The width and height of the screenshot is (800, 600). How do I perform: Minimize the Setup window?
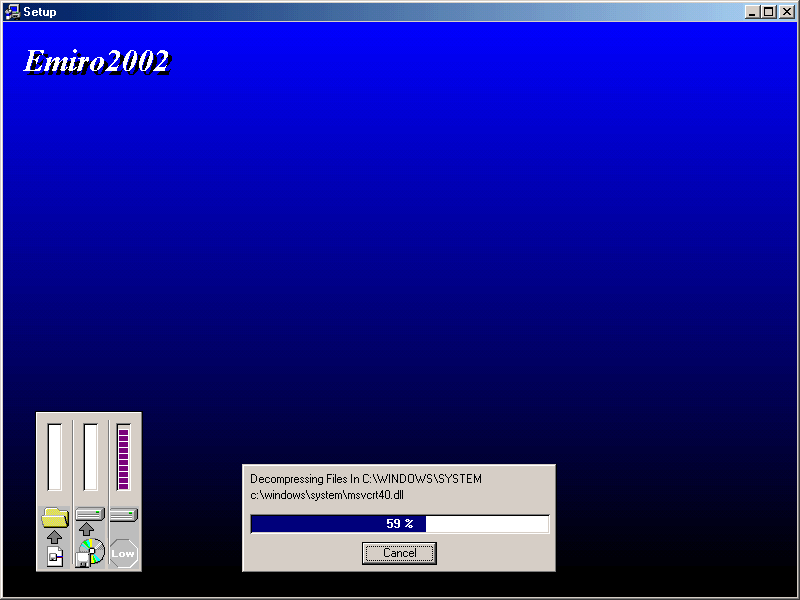point(752,12)
